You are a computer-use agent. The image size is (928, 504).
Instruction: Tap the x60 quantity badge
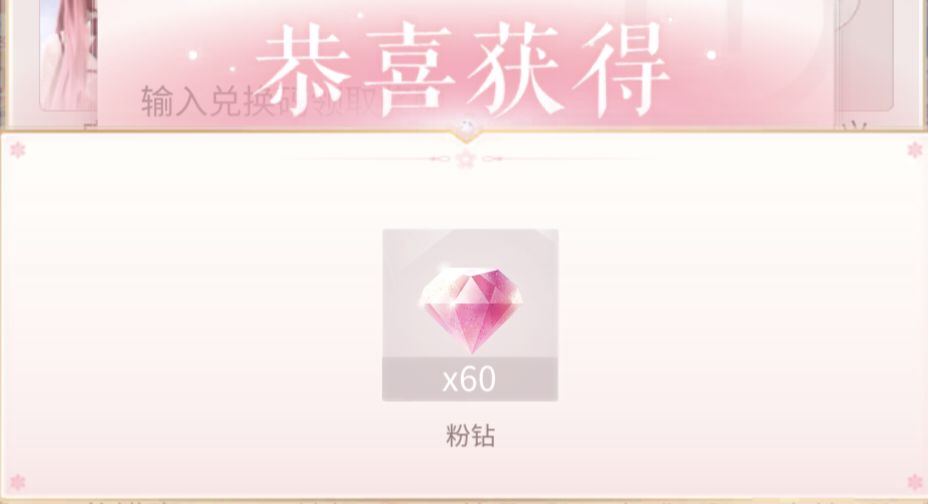pos(470,379)
